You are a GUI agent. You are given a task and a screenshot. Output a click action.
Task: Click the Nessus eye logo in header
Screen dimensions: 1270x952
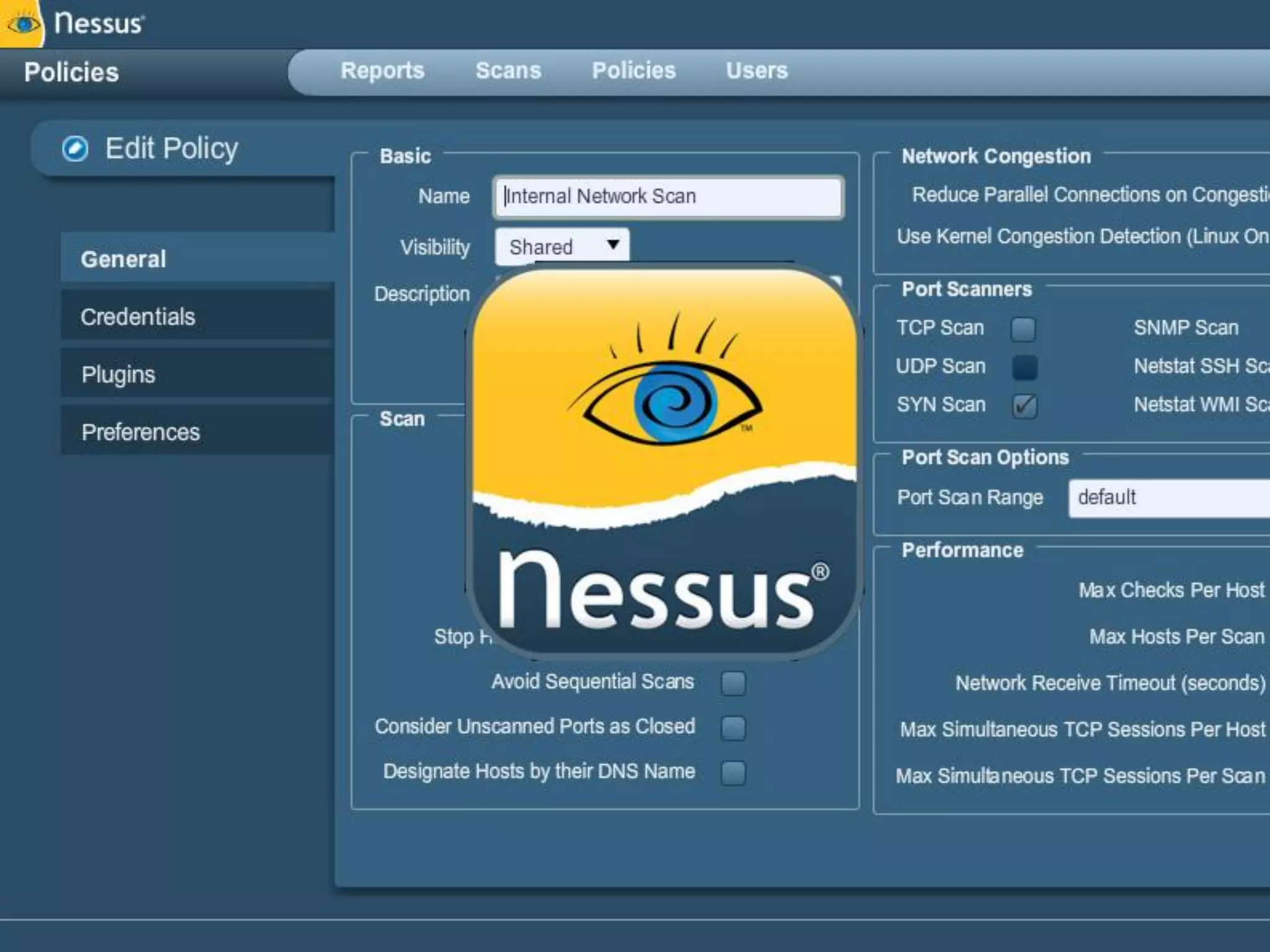pyautogui.click(x=24, y=24)
